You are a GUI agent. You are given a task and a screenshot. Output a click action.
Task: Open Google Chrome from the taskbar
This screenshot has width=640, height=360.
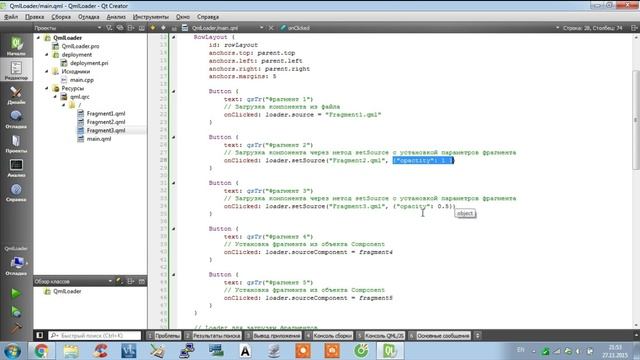pos(41,351)
